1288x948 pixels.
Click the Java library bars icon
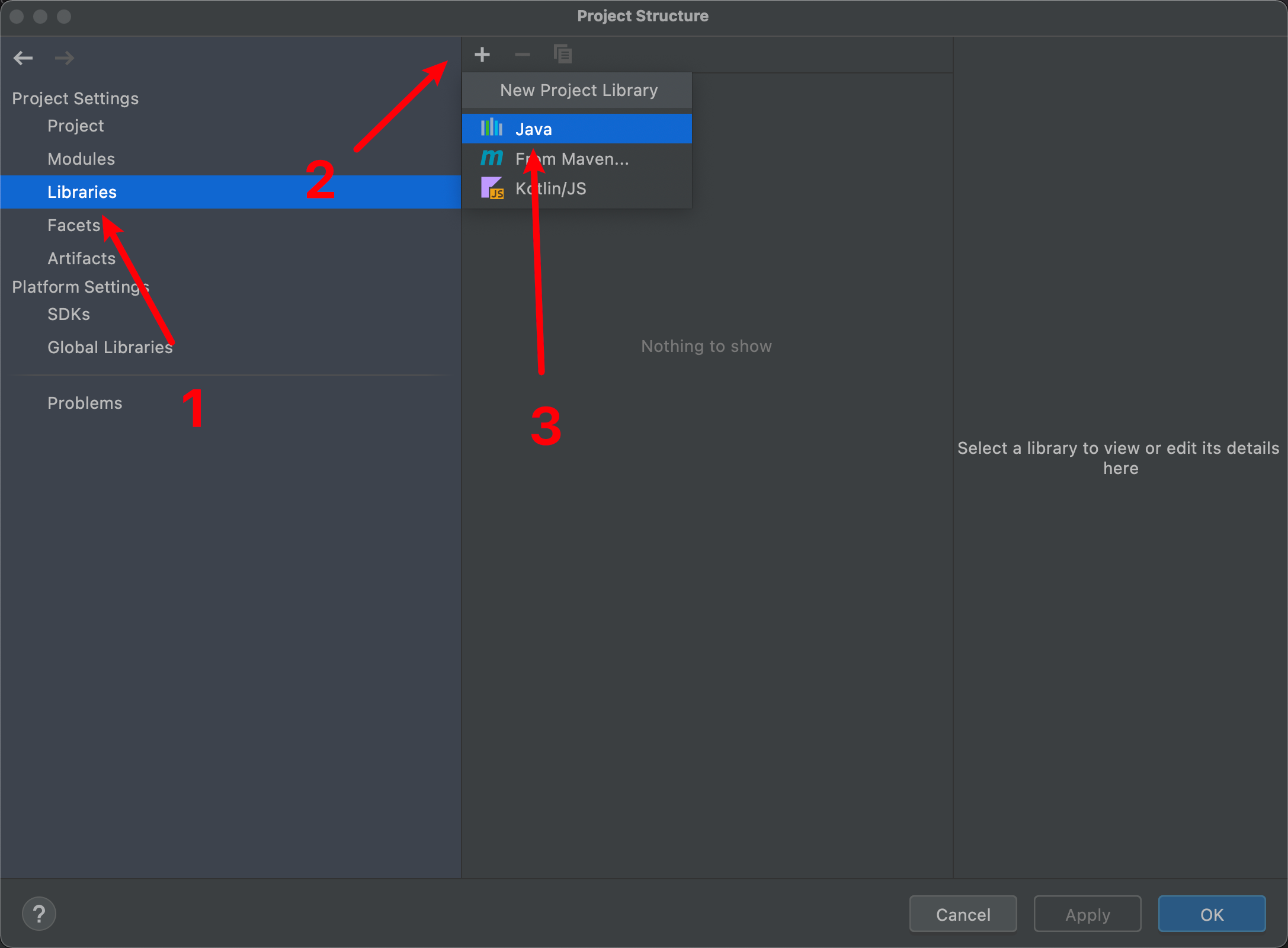[x=492, y=128]
